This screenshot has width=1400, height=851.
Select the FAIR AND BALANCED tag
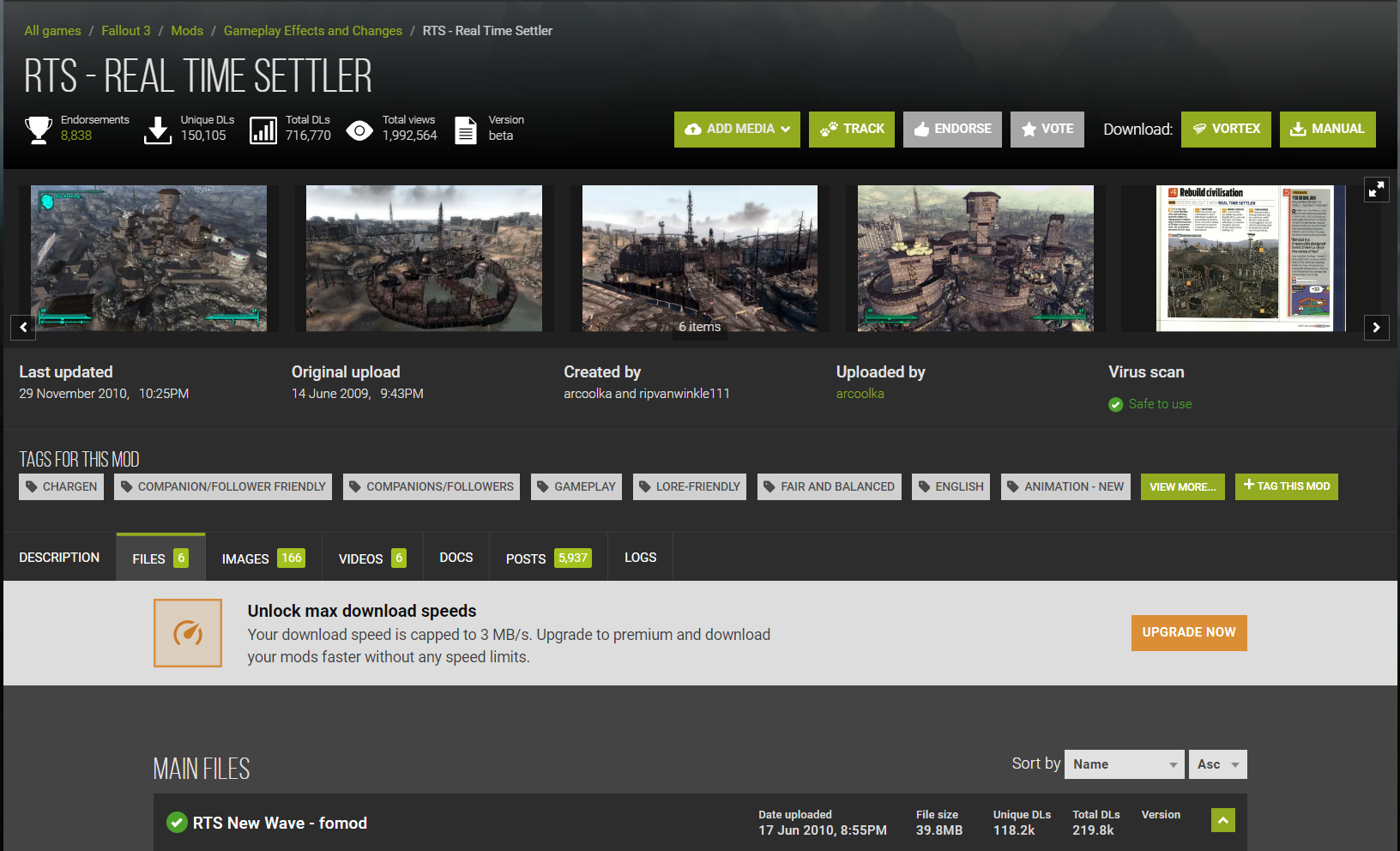[830, 486]
